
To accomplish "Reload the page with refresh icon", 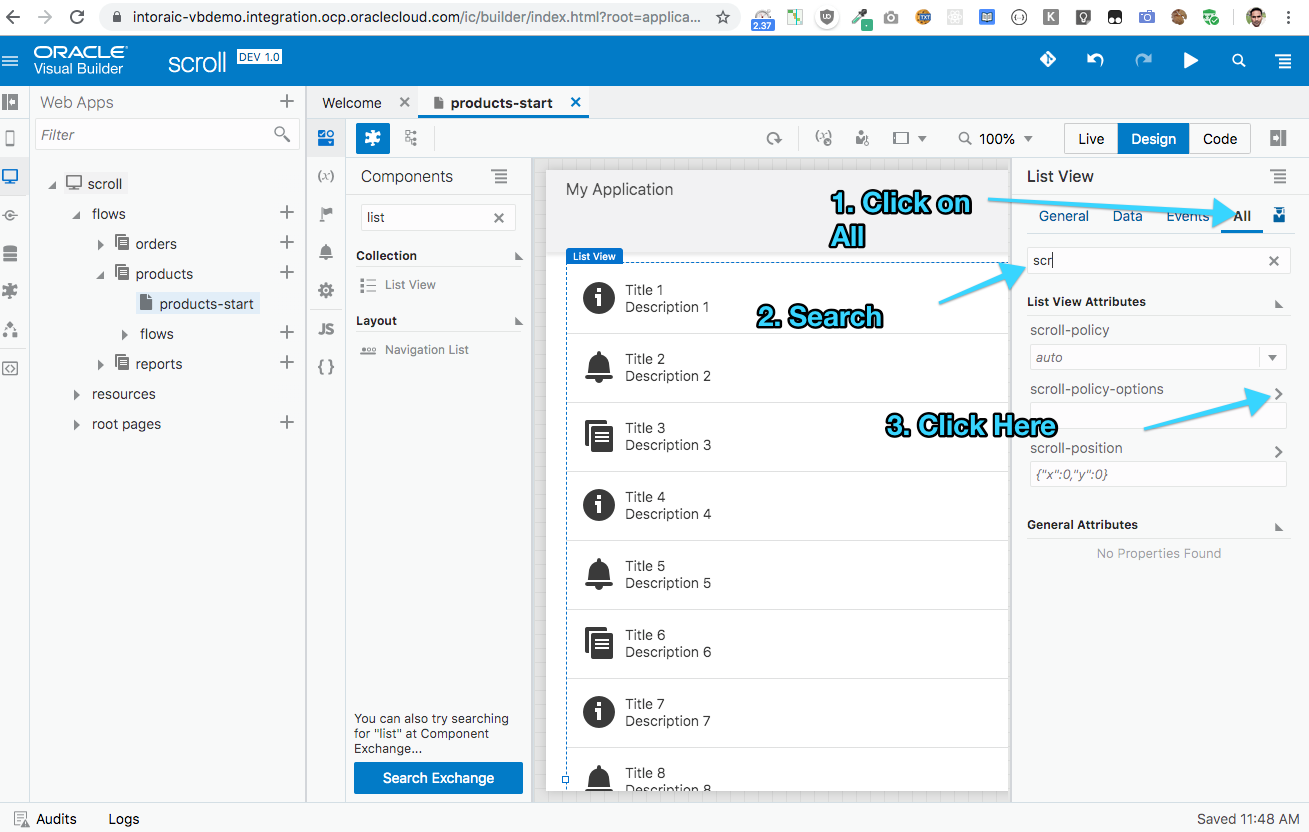I will tap(774, 139).
